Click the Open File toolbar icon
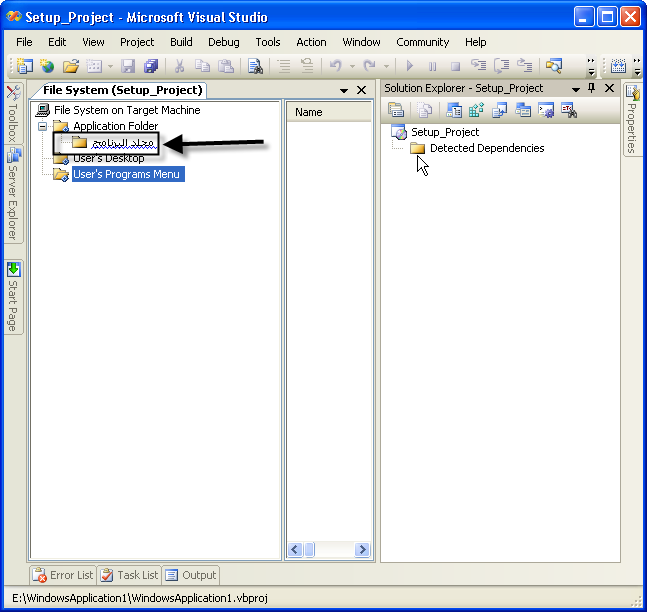Viewport: 647px width, 612px height. pos(71,66)
